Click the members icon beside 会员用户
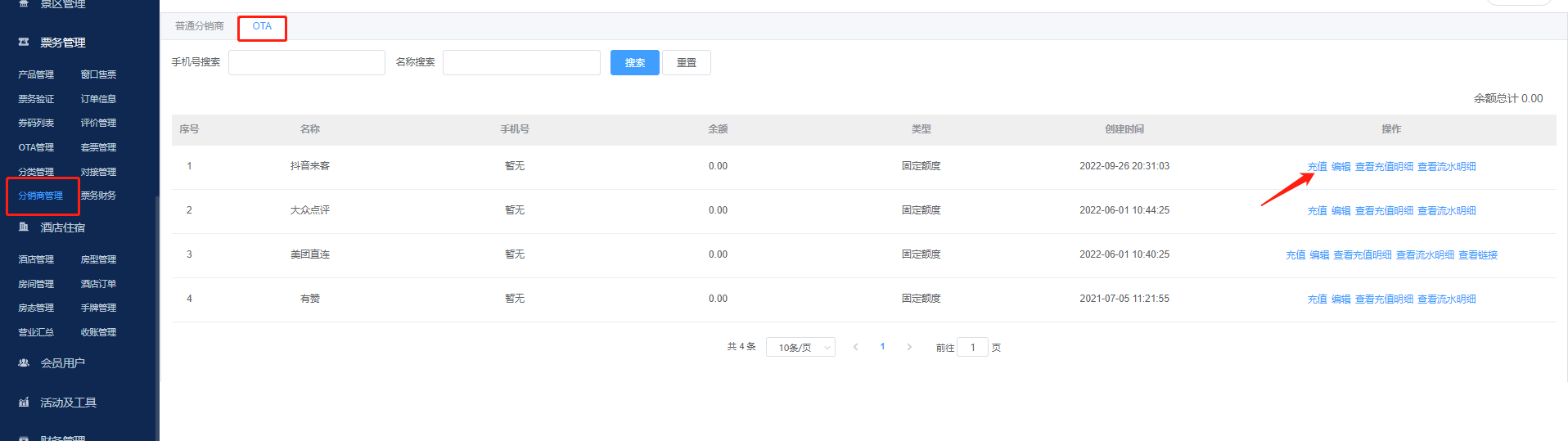Image resolution: width=1568 pixels, height=441 pixels. [x=24, y=363]
